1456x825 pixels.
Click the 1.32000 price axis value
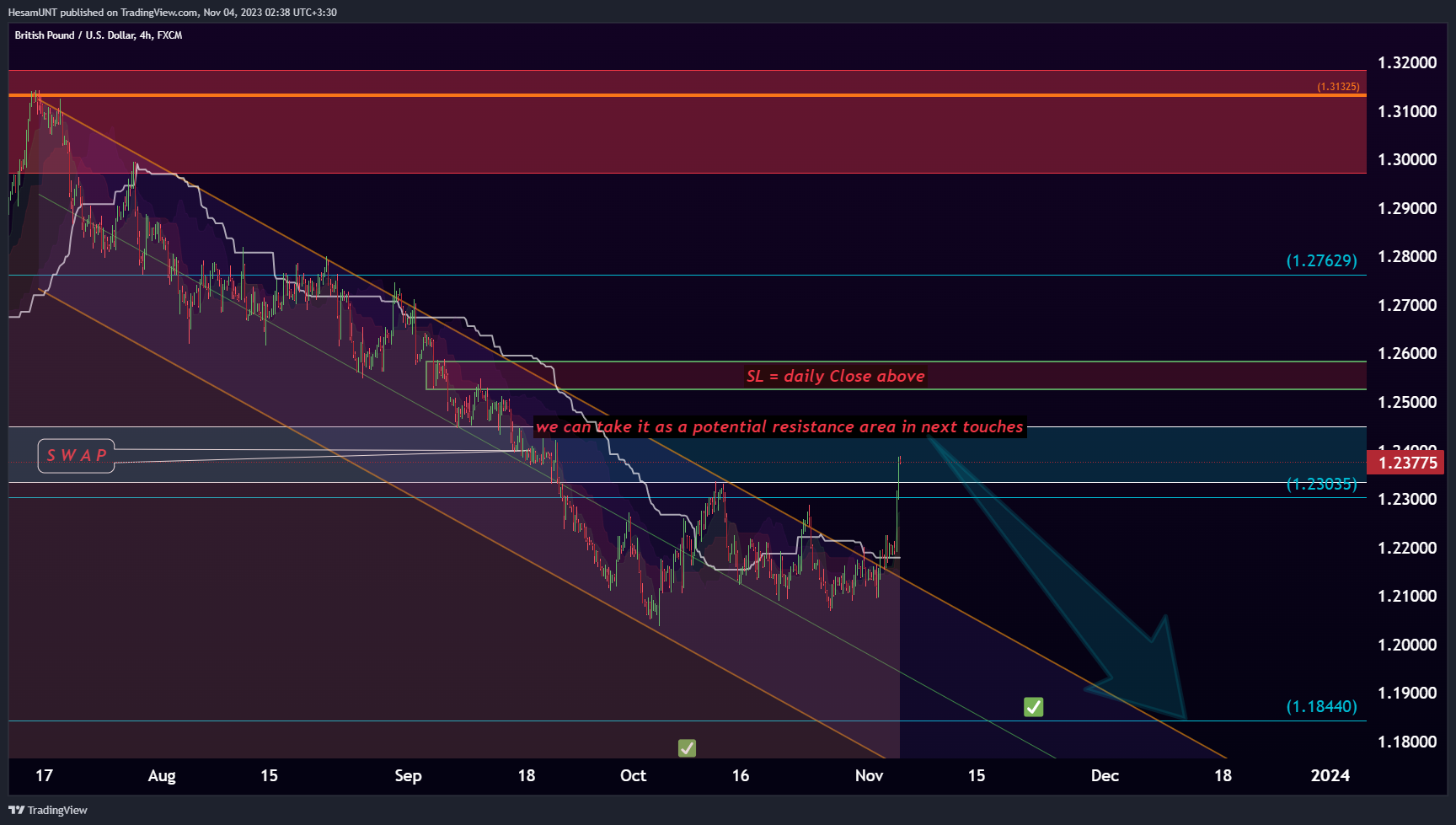point(1407,62)
